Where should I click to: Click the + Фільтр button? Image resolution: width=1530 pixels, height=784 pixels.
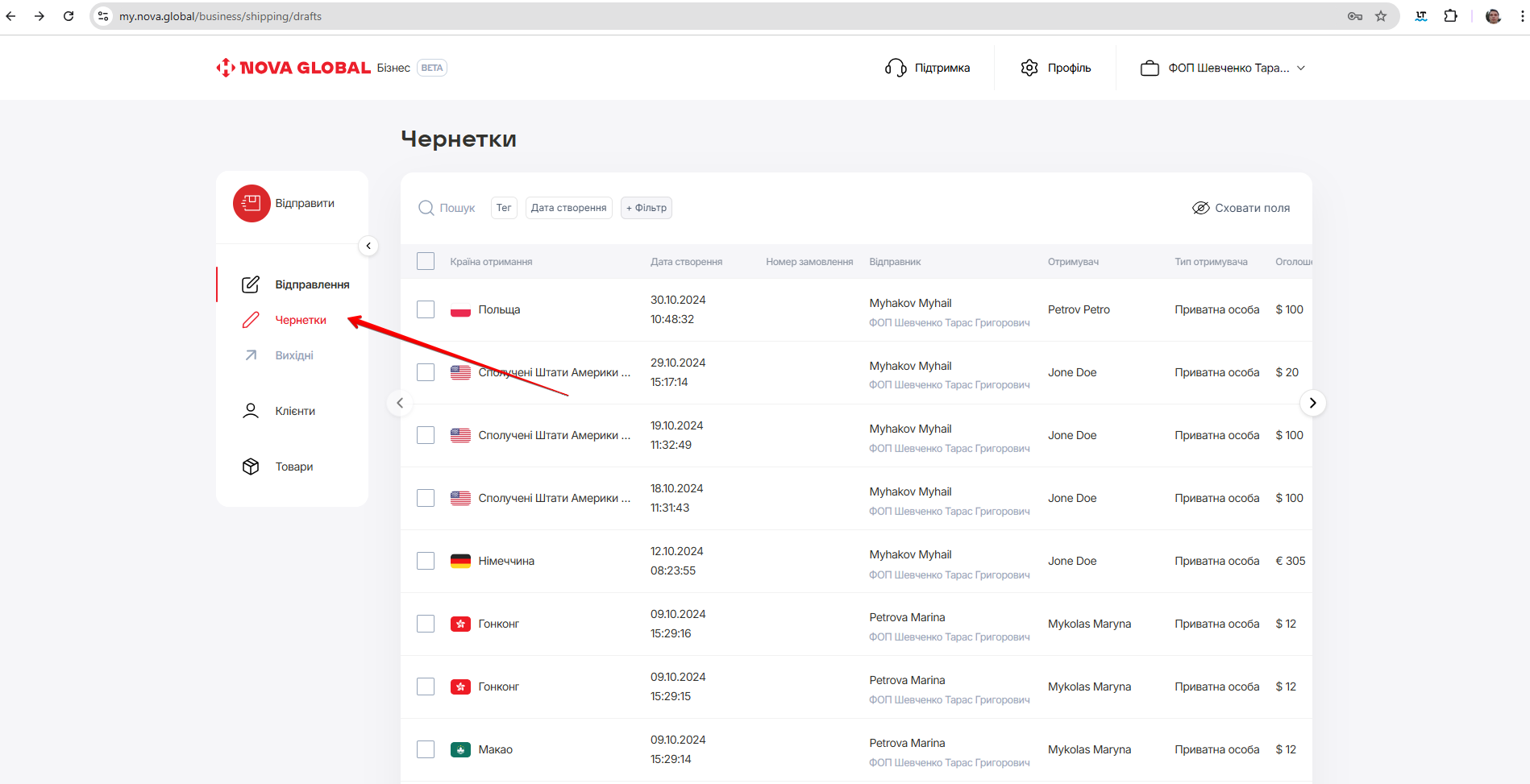[647, 208]
